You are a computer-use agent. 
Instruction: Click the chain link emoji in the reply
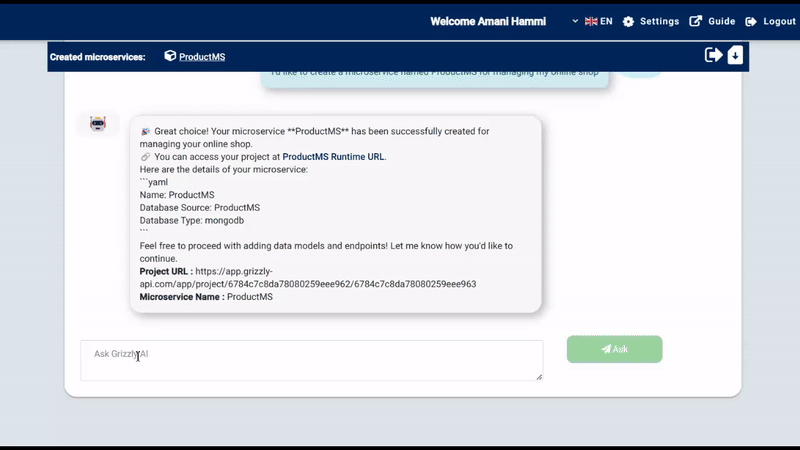[x=145, y=157]
